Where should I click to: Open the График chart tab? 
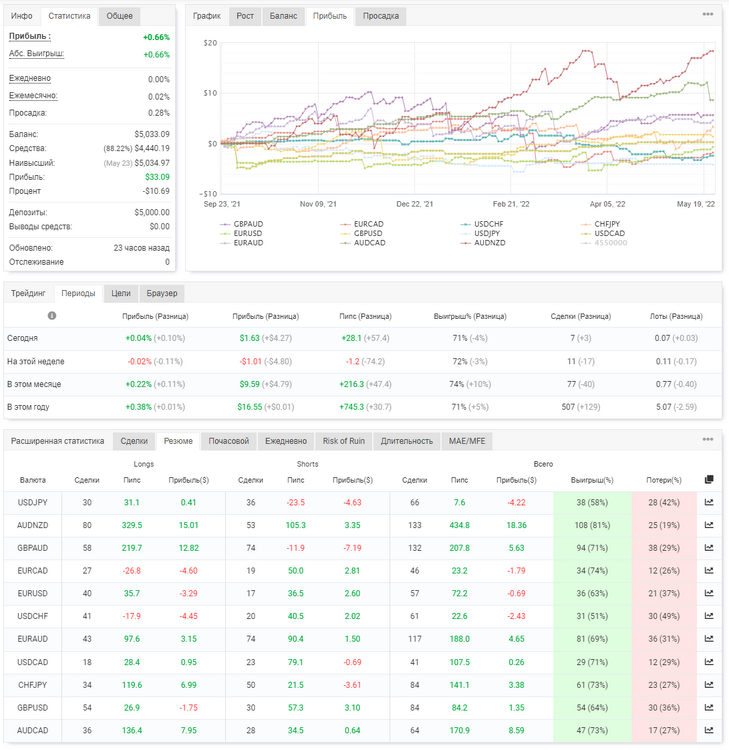coord(207,16)
